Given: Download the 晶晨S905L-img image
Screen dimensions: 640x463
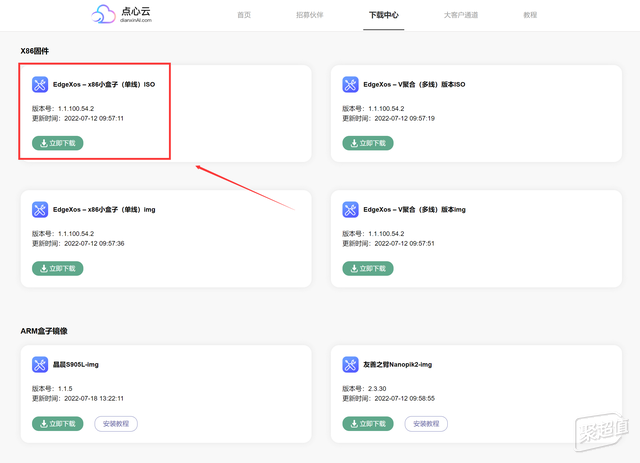Looking at the screenshot, I should 58,424.
